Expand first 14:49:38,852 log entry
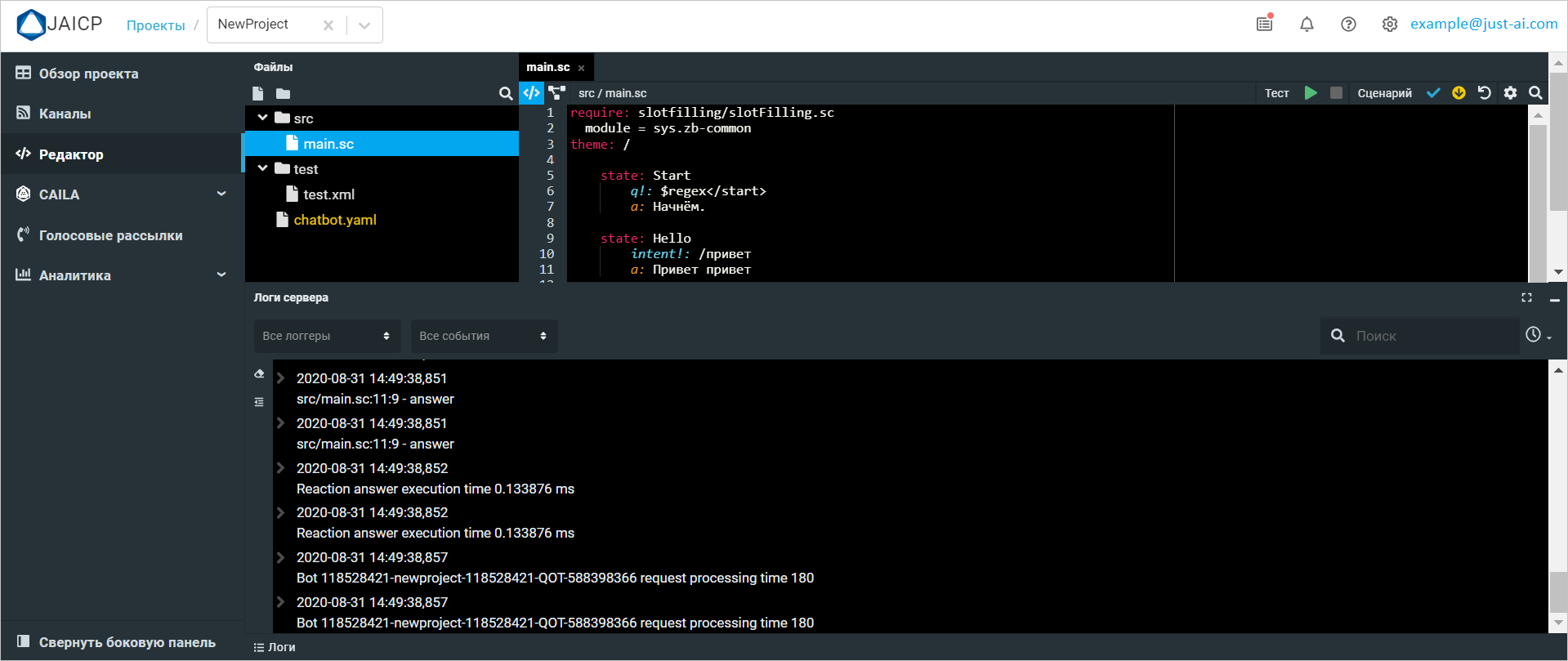 [x=280, y=467]
